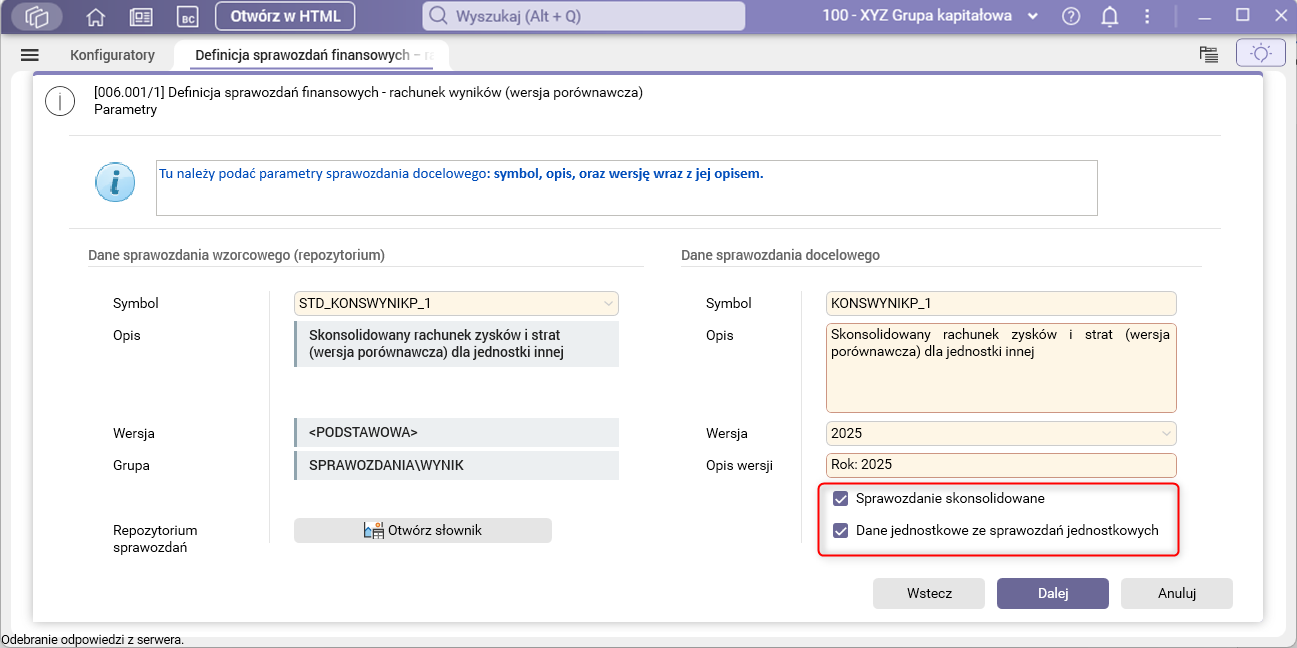The image size is (1297, 648).
Task: Click the Opis wersji input field
Action: coord(1001,465)
